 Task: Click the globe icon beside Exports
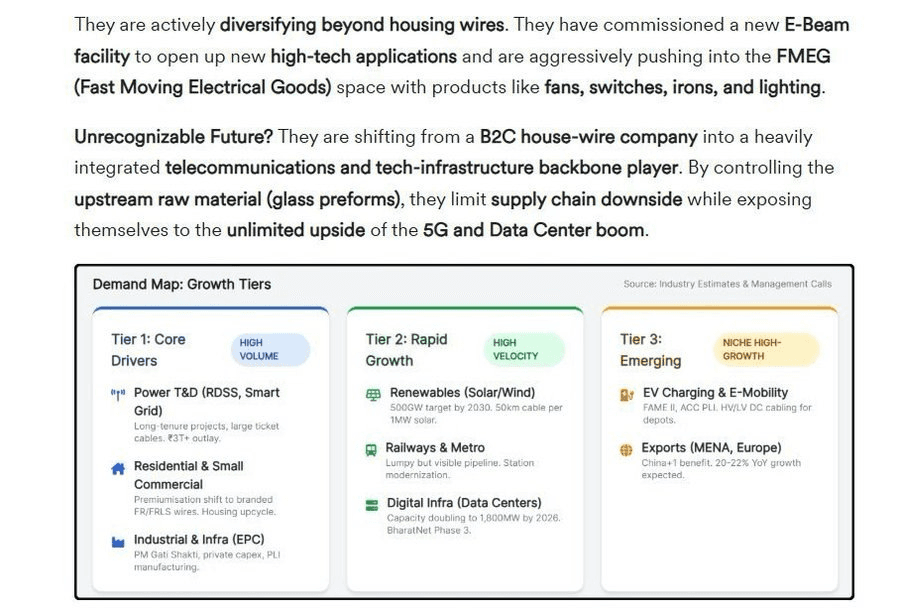[x=627, y=449]
